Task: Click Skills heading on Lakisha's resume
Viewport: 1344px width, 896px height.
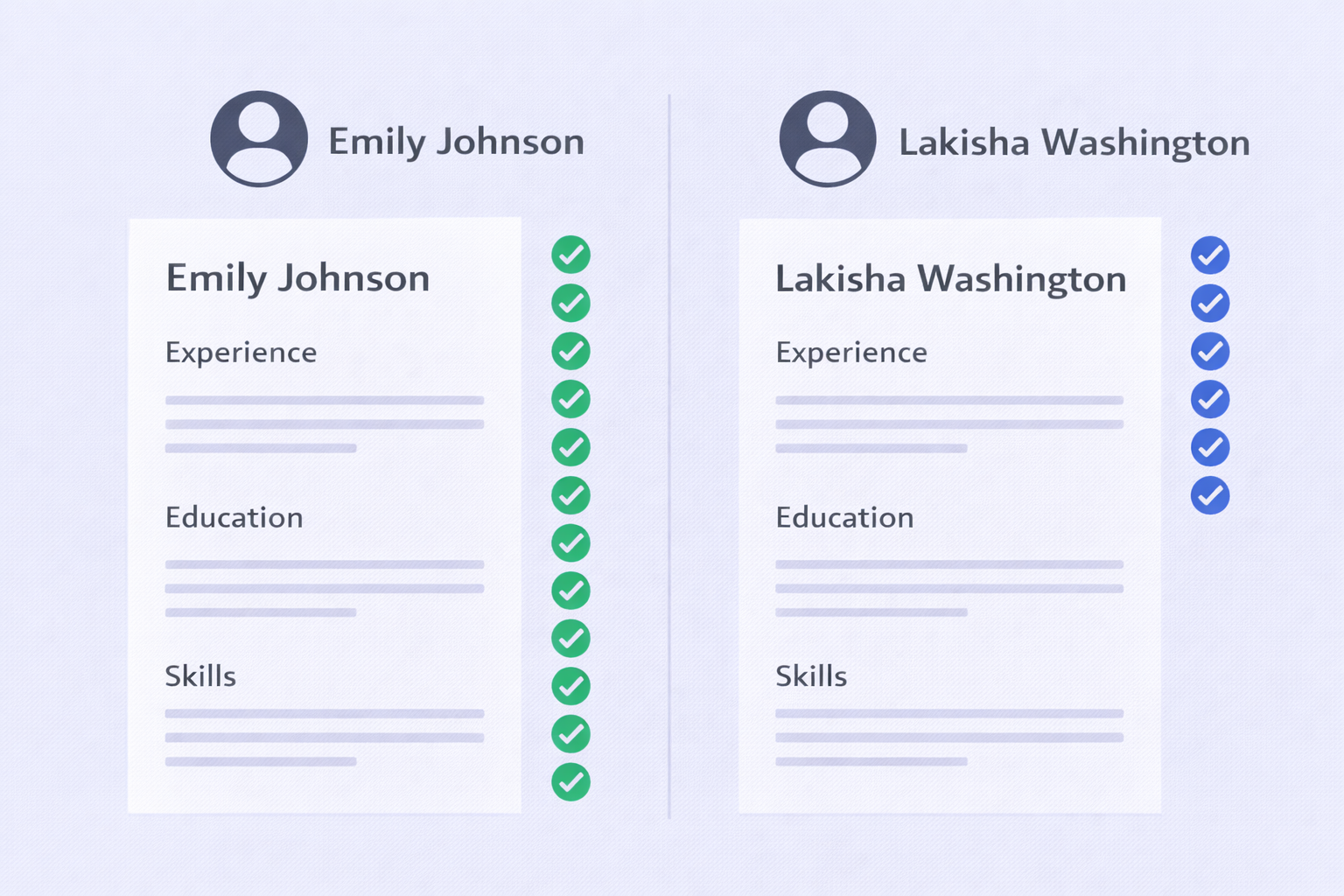Action: pos(811,676)
